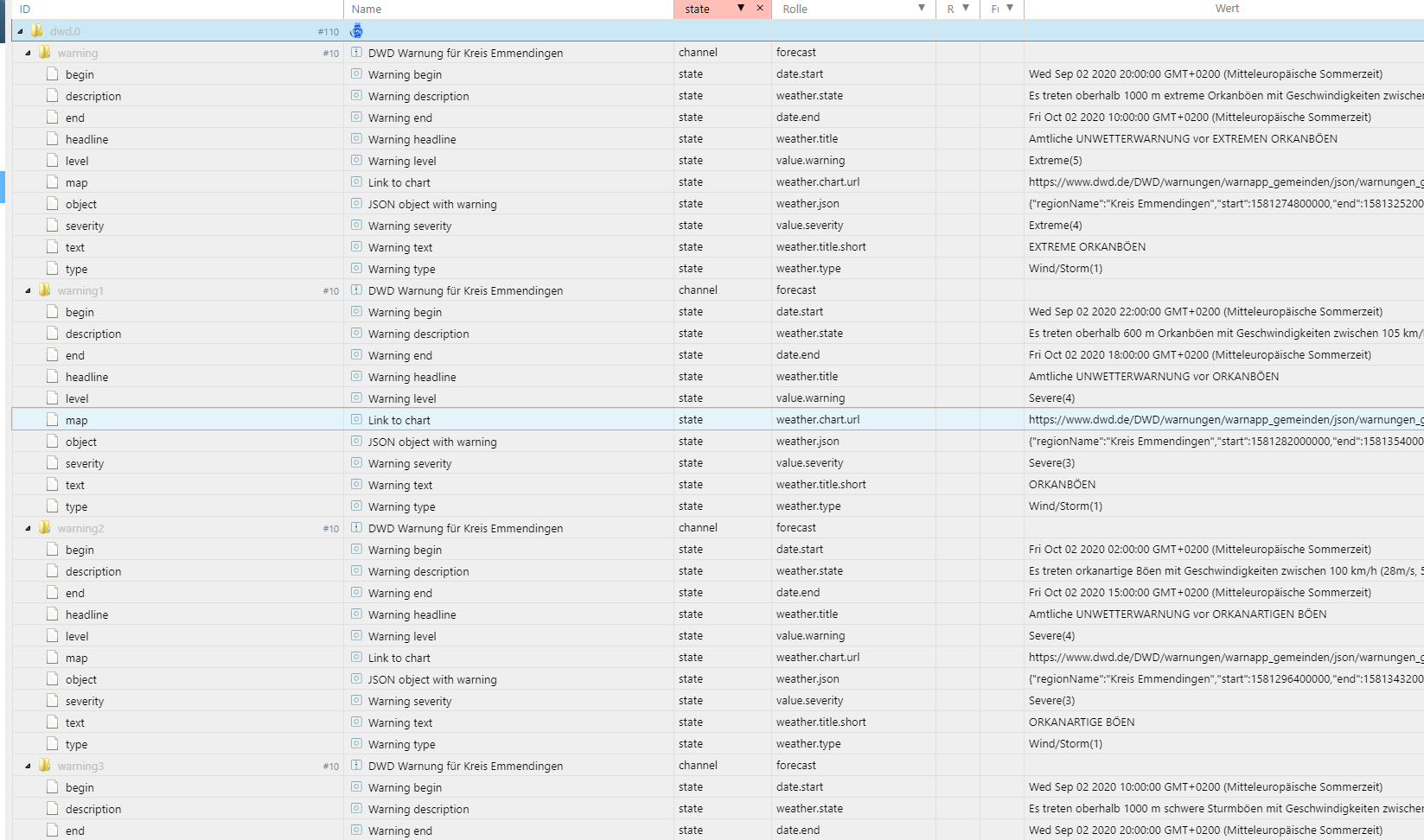Click the state icon beside Warning headline under warning
The height and width of the screenshot is (840, 1424).
tap(356, 139)
